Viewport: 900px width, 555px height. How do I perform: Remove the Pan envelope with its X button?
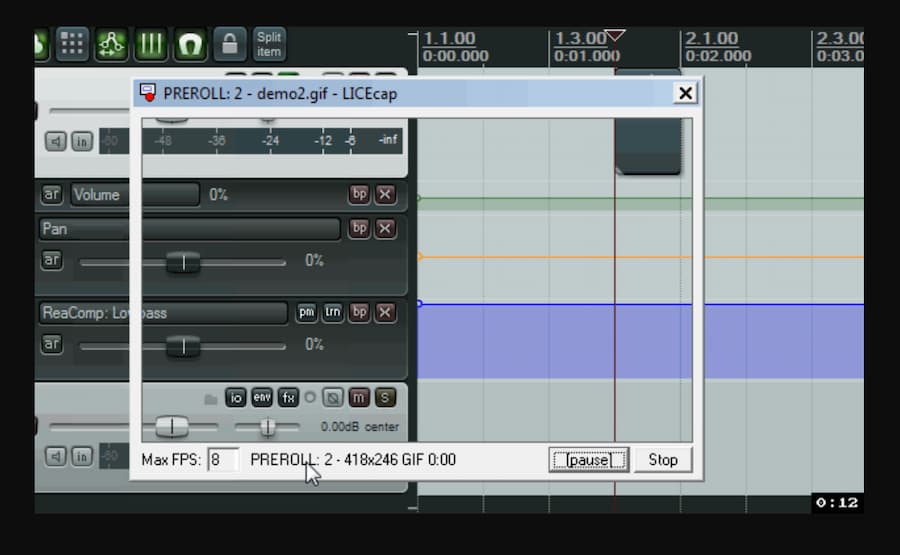[x=385, y=229]
